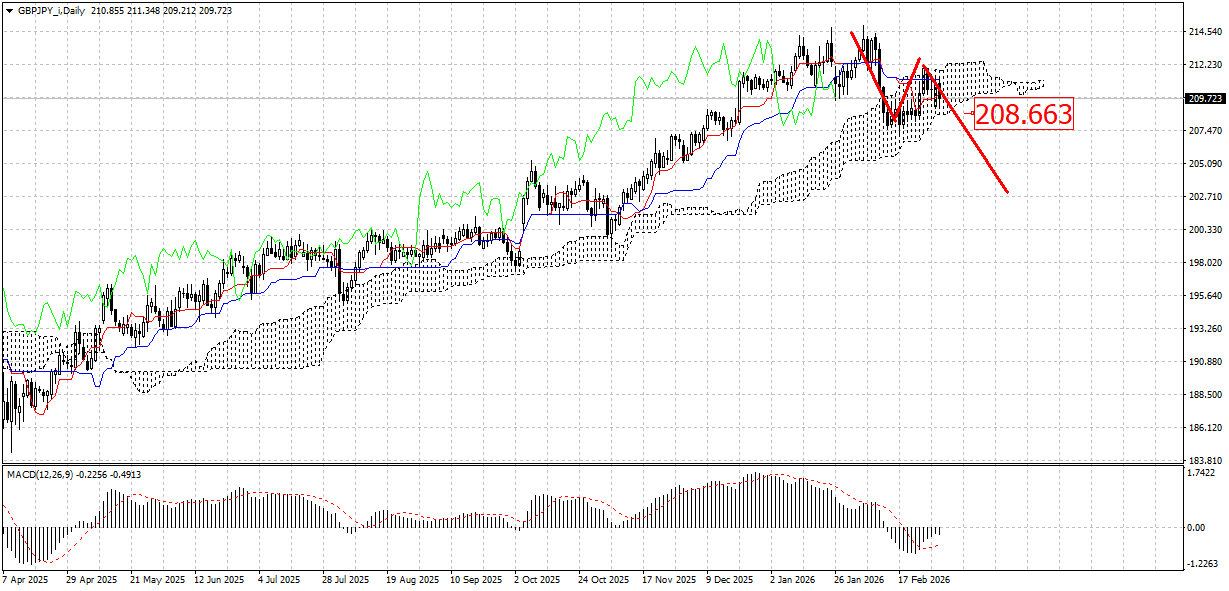
Task: Select the 4 Jul 2025 date label
Action: point(279,579)
